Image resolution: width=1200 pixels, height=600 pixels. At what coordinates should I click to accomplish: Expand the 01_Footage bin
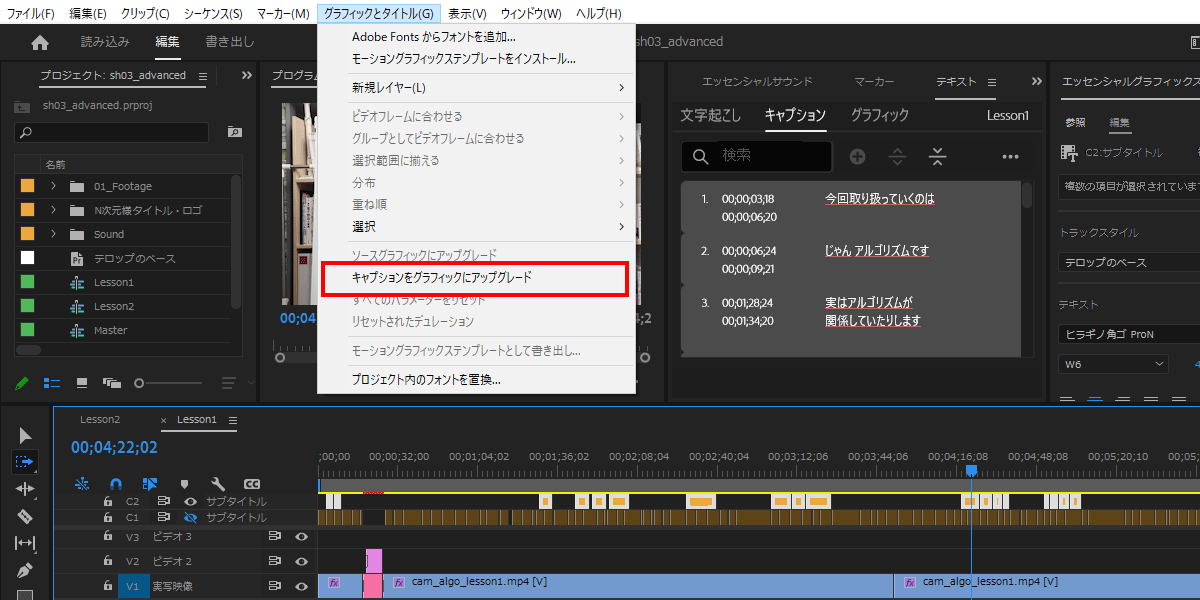tap(53, 186)
